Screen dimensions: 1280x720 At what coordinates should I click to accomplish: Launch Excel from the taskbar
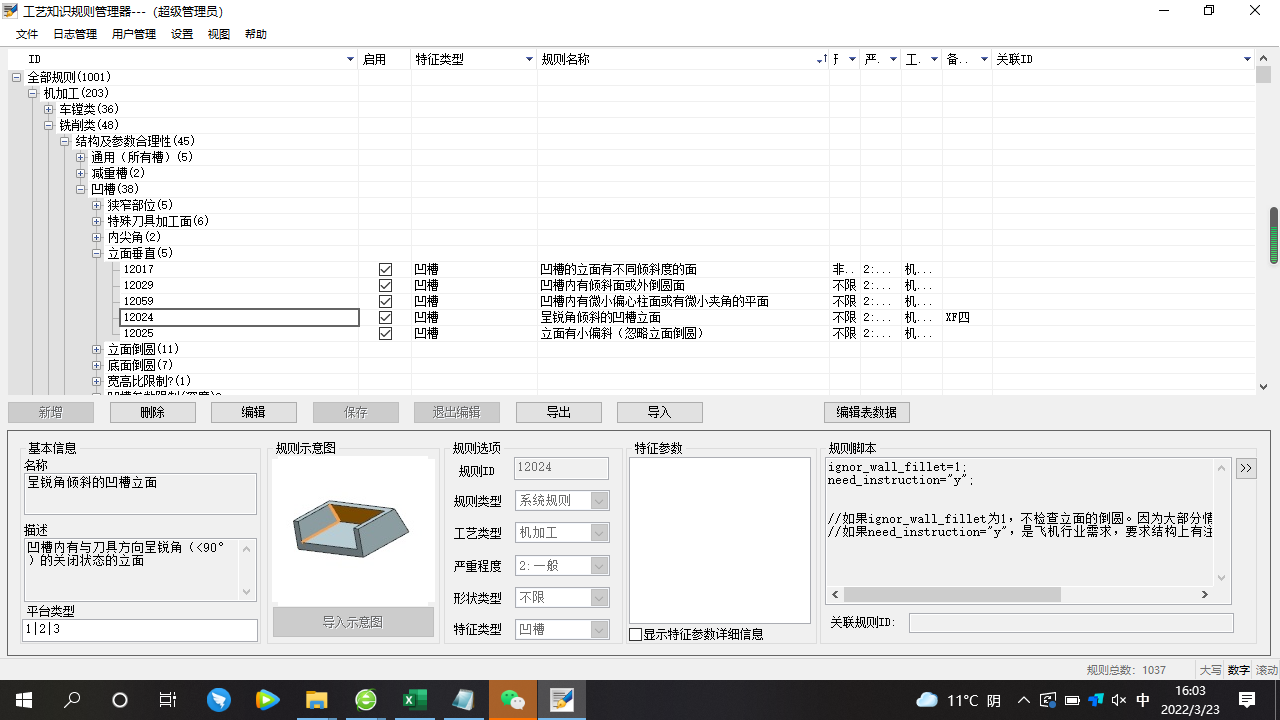coord(415,700)
